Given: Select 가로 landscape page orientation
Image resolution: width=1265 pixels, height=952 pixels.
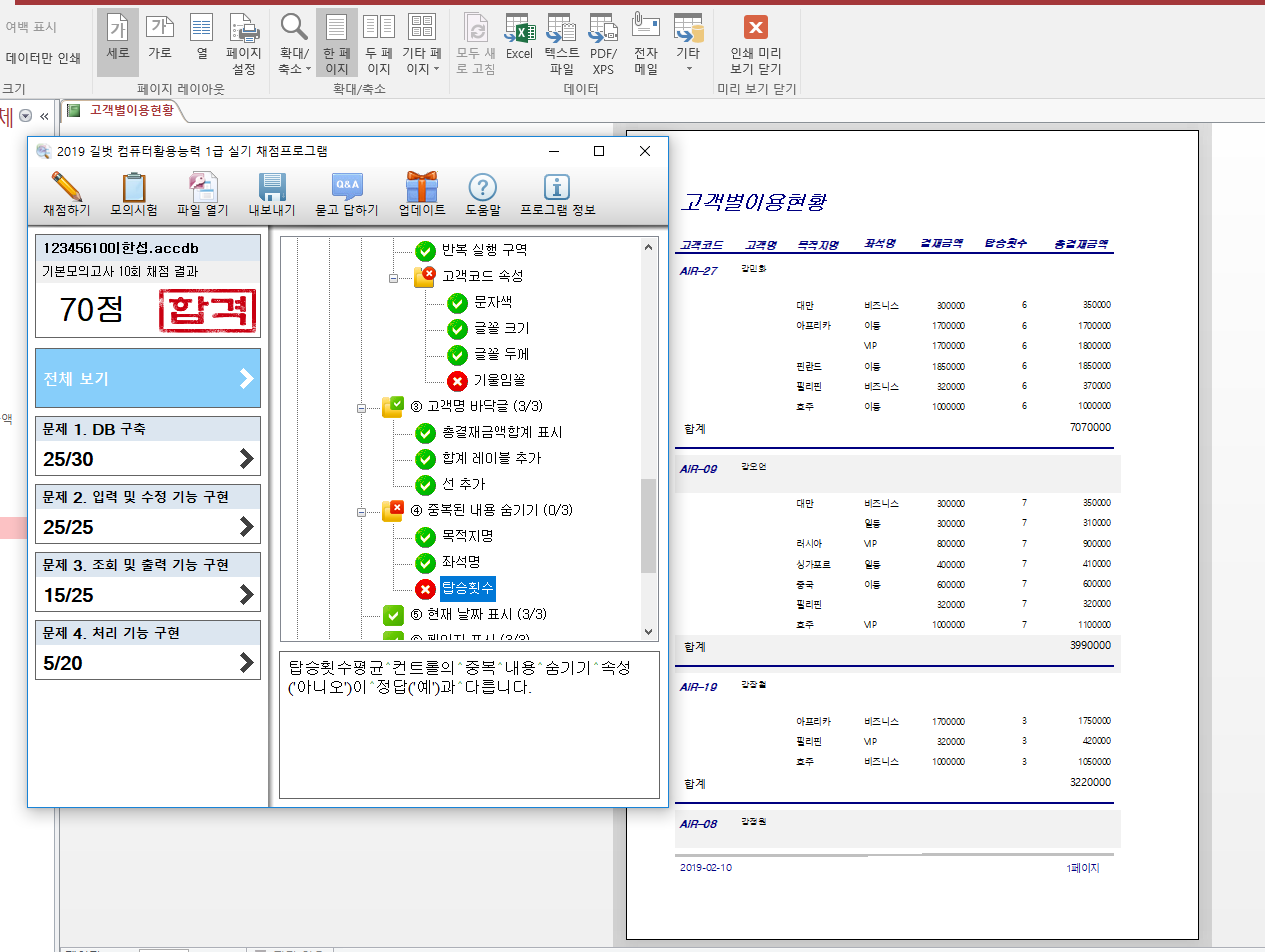Looking at the screenshot, I should pyautogui.click(x=159, y=37).
